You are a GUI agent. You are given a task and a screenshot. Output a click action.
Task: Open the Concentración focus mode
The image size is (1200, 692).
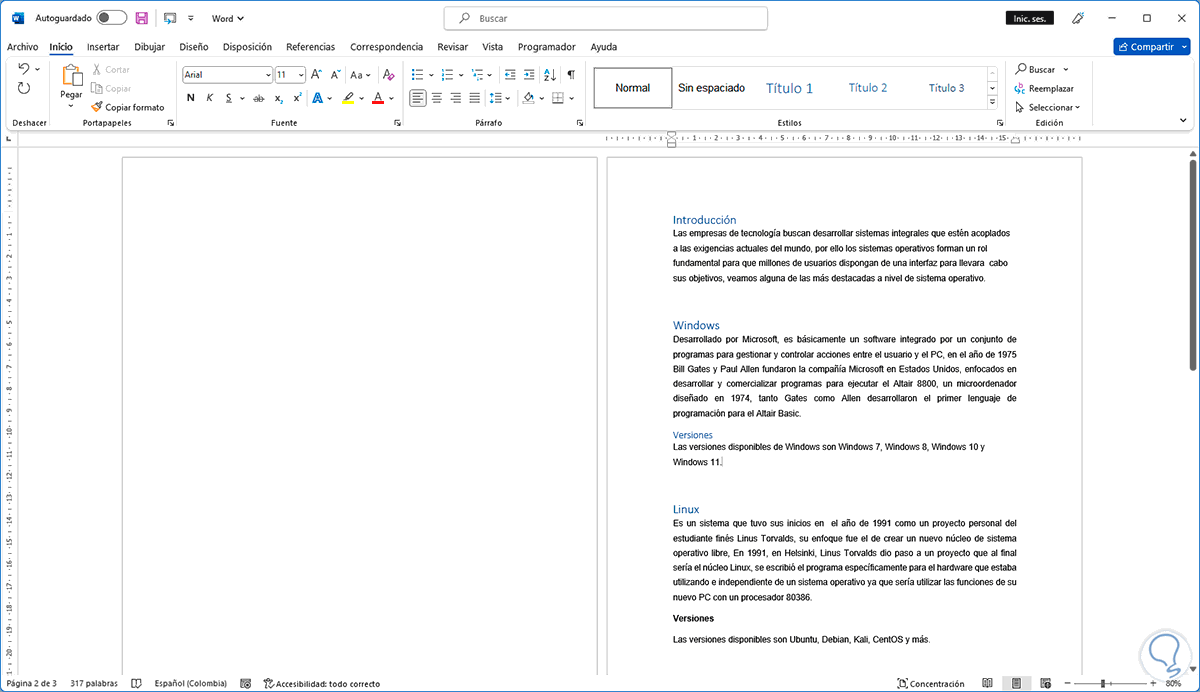931,684
